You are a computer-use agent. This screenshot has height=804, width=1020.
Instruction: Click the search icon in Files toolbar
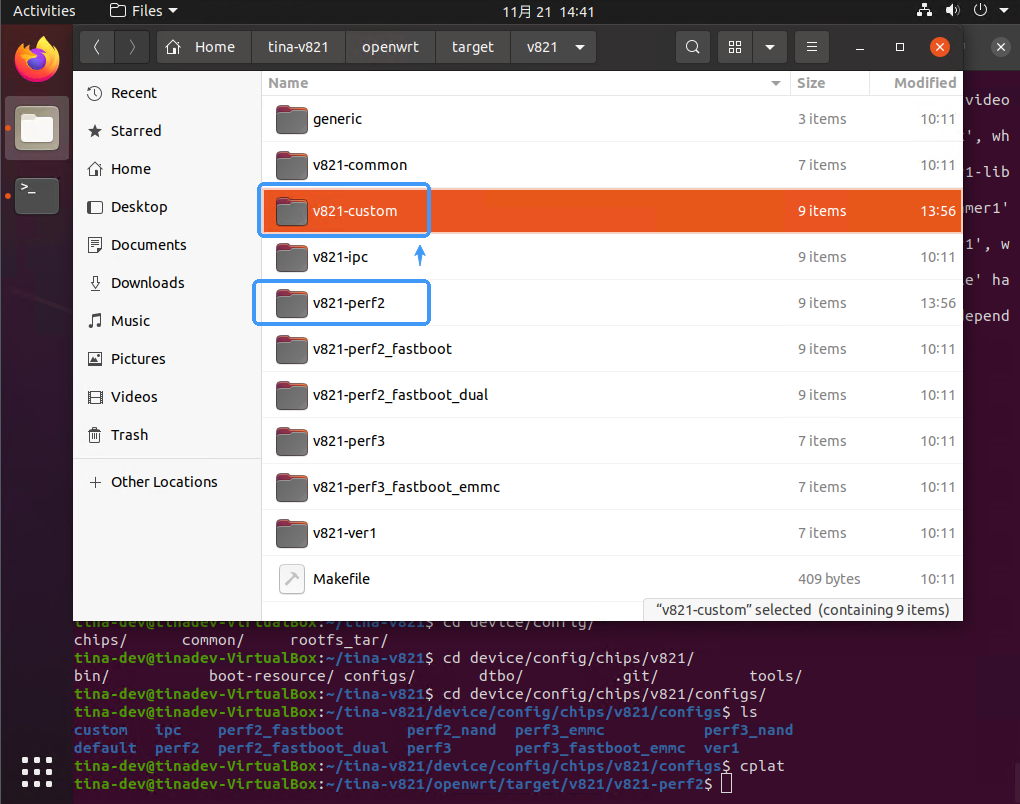click(x=692, y=47)
